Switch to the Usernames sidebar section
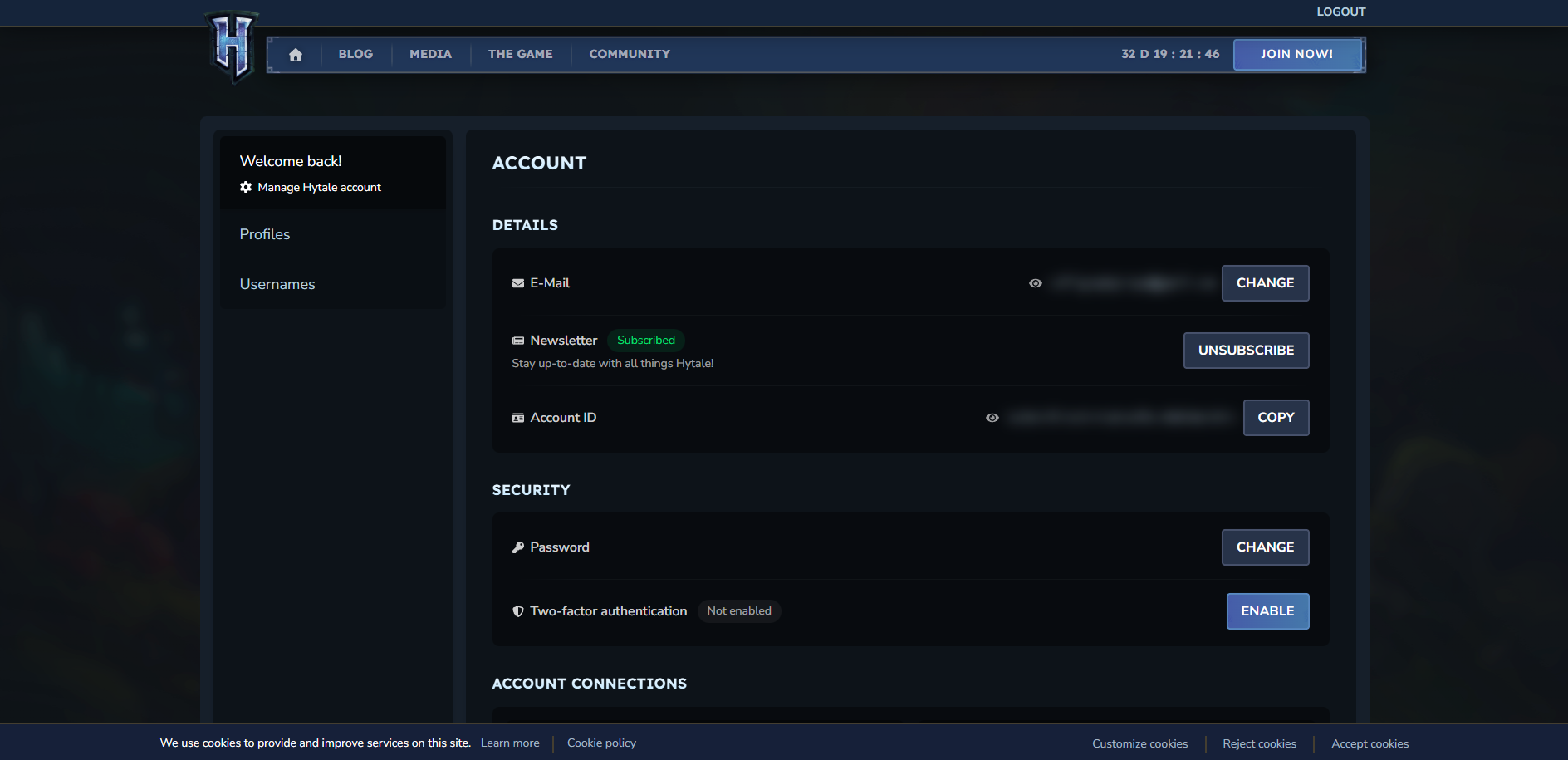This screenshot has height=760, width=1568. click(x=277, y=284)
